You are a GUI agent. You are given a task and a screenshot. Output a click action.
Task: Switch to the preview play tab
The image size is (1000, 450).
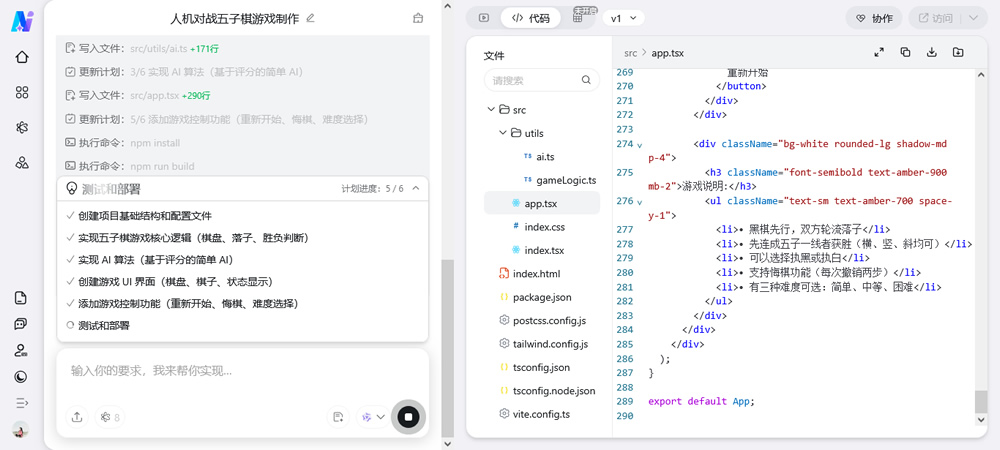[x=484, y=18]
